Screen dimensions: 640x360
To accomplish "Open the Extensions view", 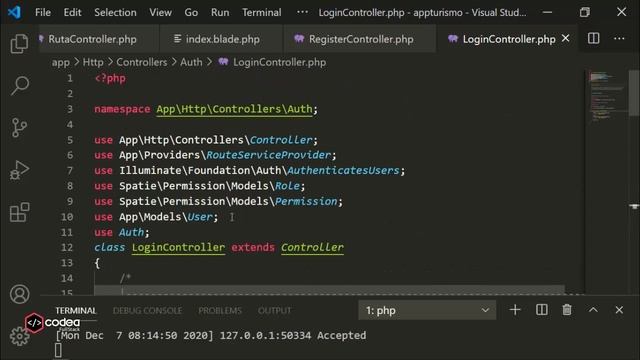I will (19, 212).
